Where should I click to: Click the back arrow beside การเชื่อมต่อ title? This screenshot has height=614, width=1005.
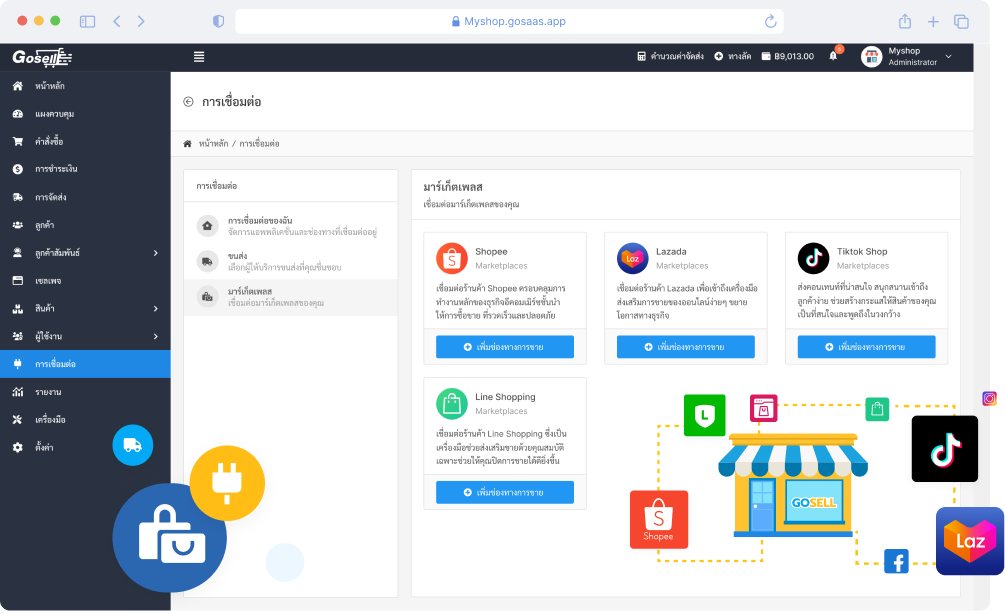(x=188, y=102)
